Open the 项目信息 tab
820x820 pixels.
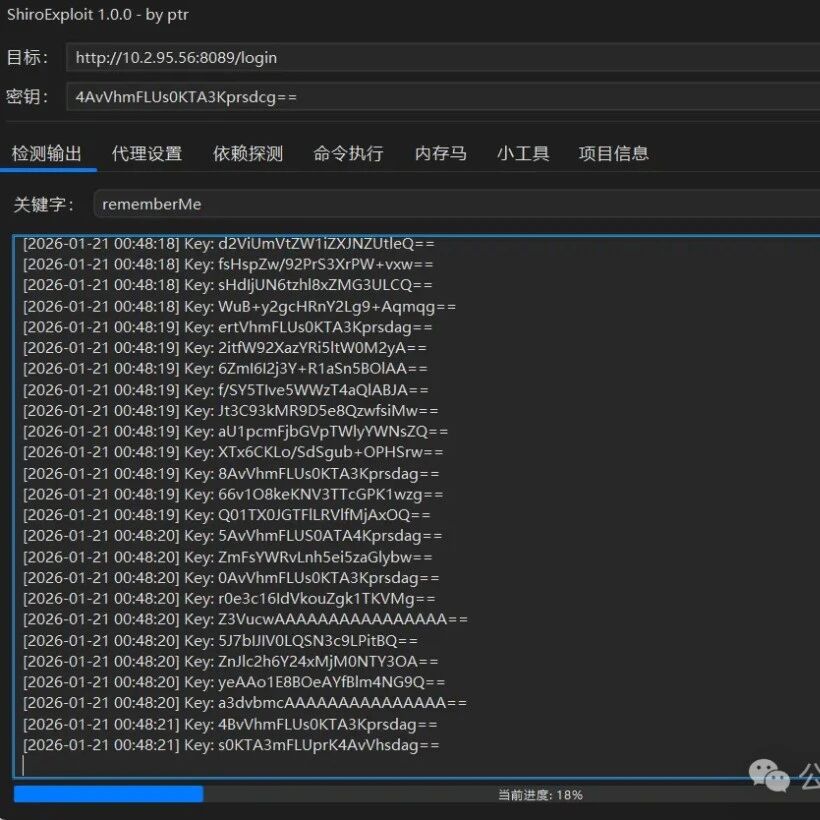pos(614,154)
